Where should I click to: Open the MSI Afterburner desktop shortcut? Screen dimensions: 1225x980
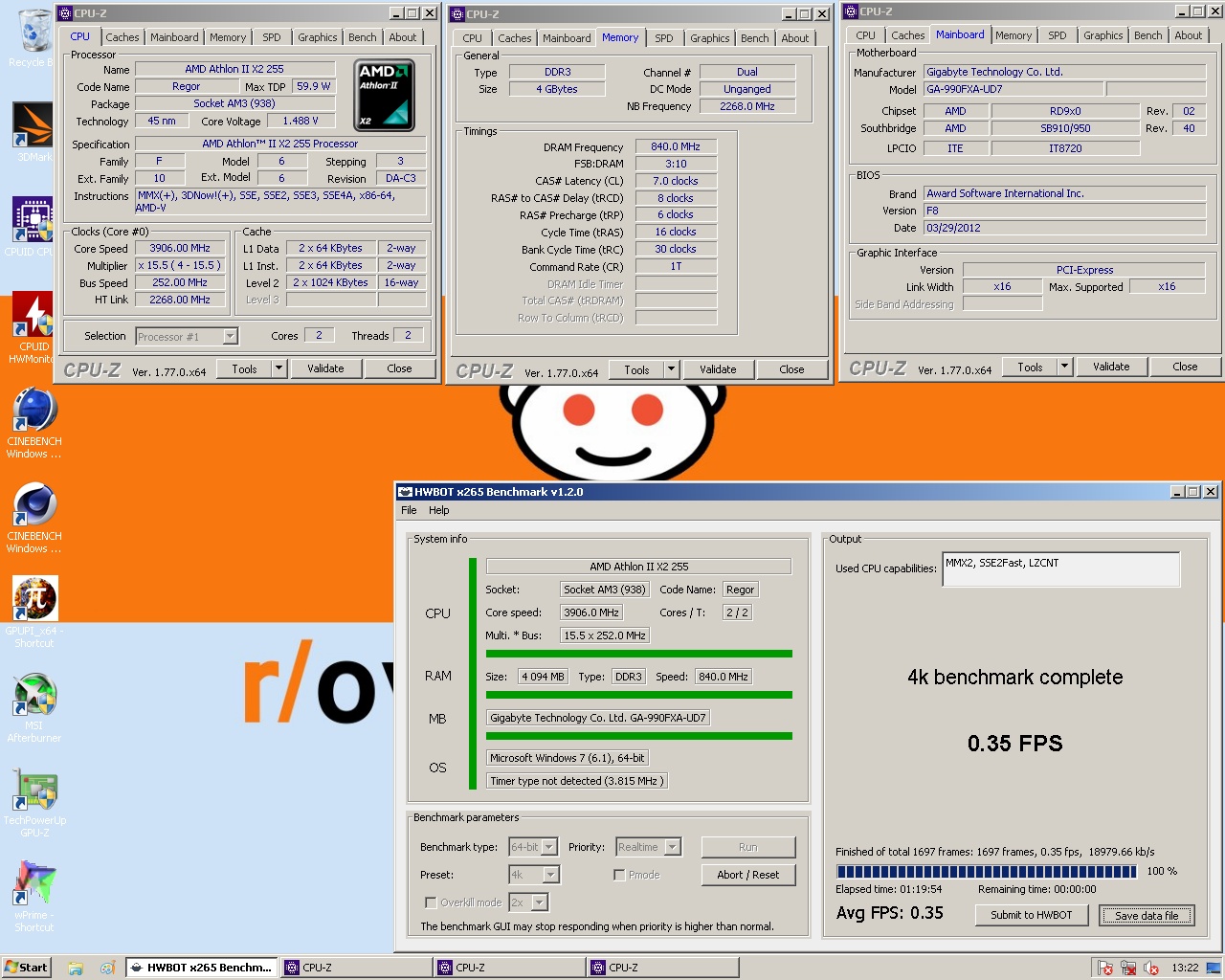34,707
